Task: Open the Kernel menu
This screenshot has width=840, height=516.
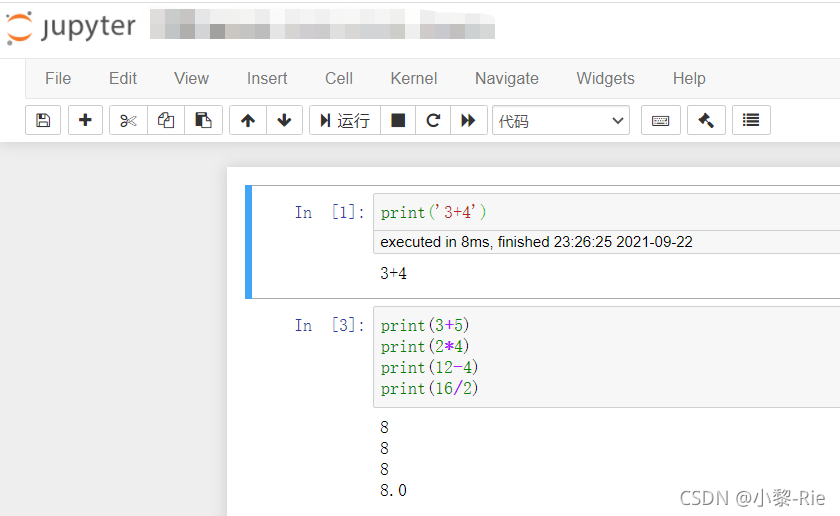Action: click(x=414, y=78)
